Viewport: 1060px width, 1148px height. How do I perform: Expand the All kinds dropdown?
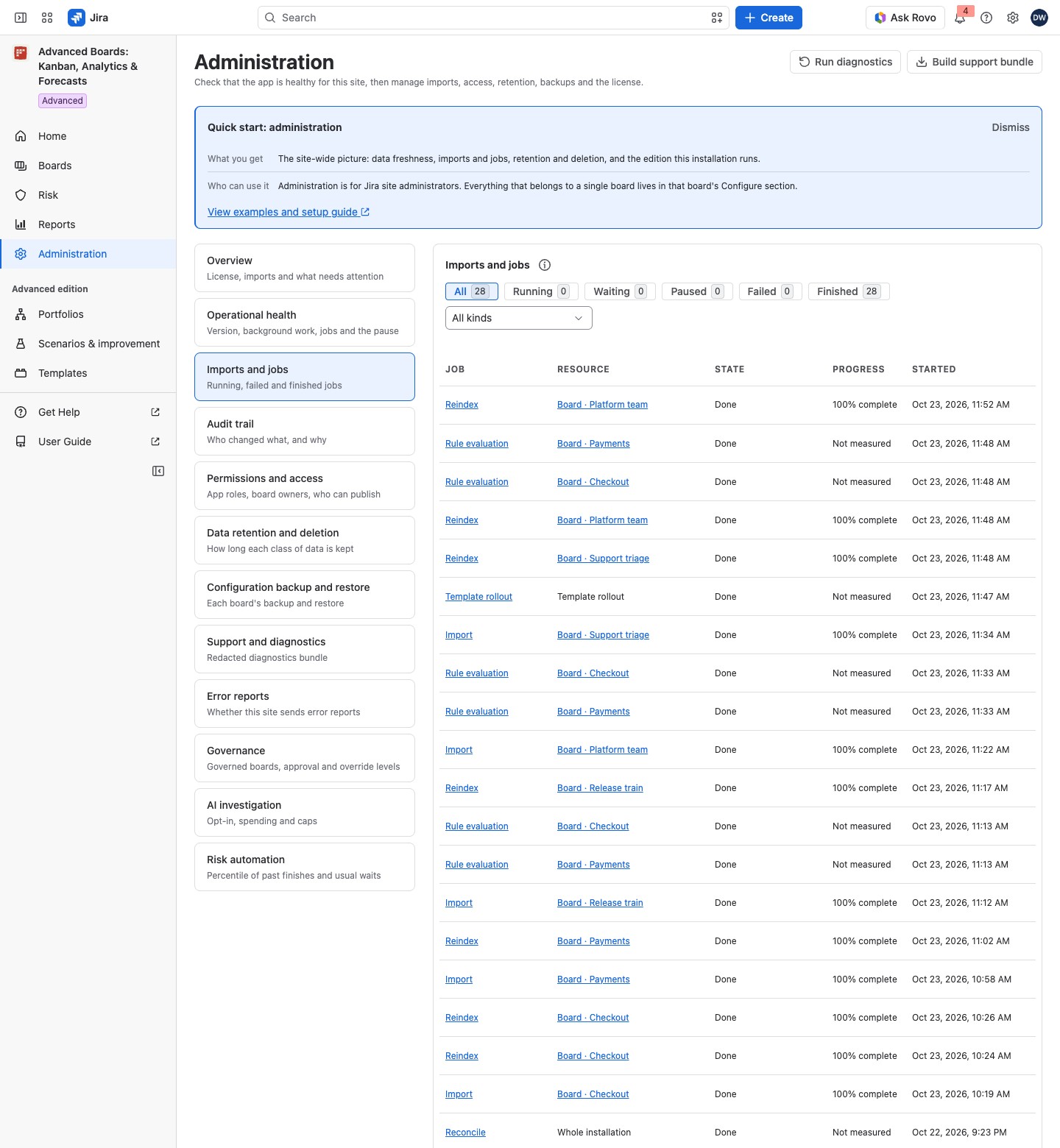point(519,318)
